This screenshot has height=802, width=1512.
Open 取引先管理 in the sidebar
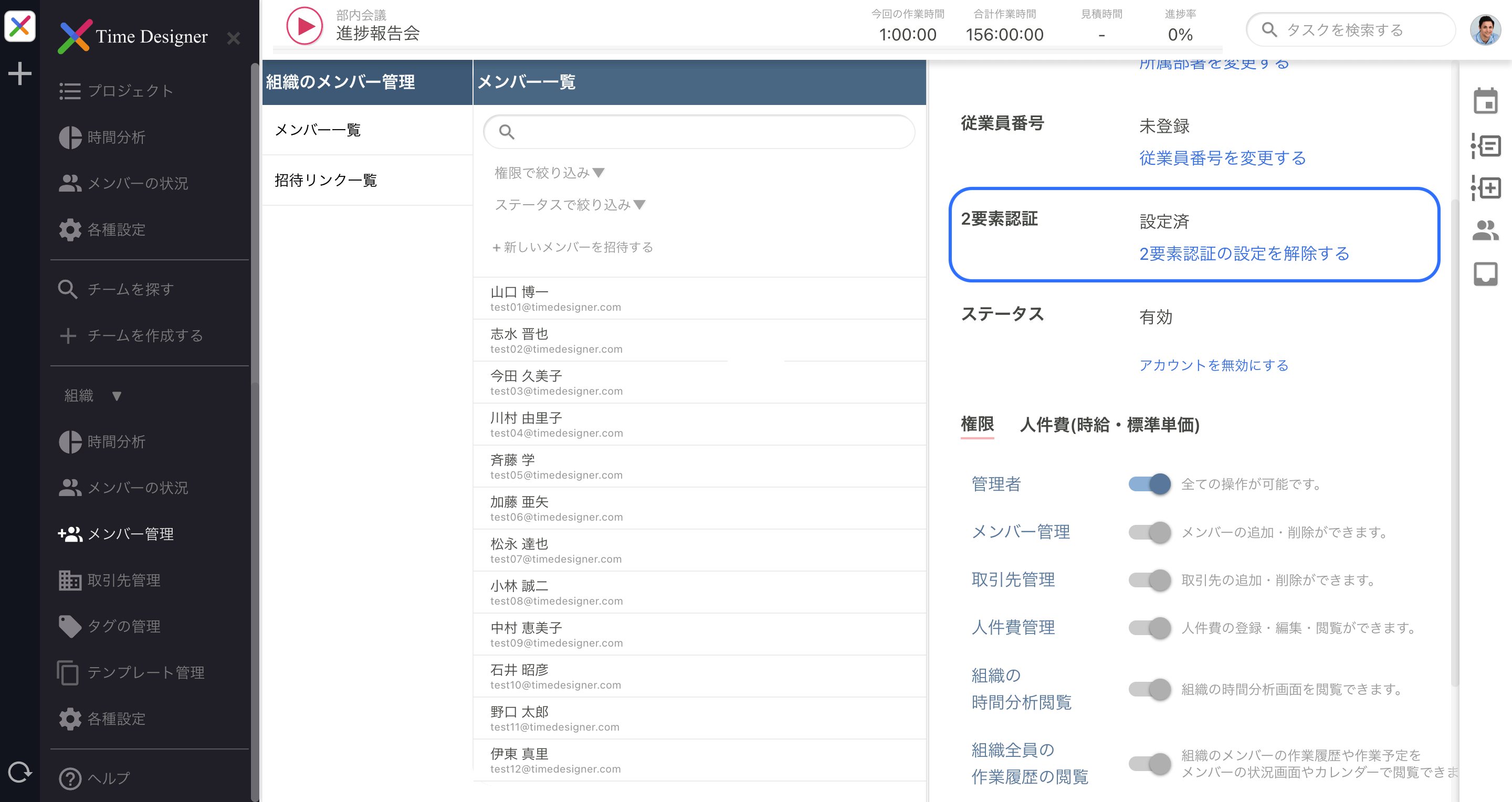point(123,579)
